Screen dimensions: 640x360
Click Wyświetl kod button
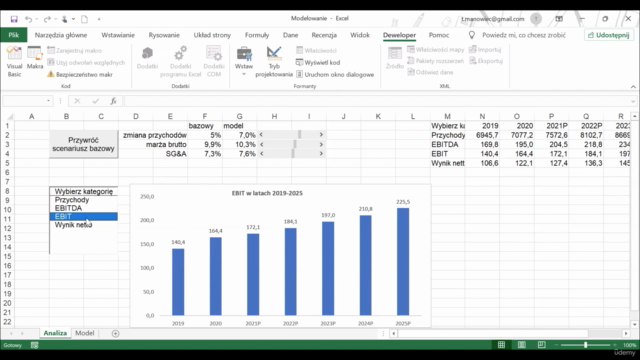point(318,62)
